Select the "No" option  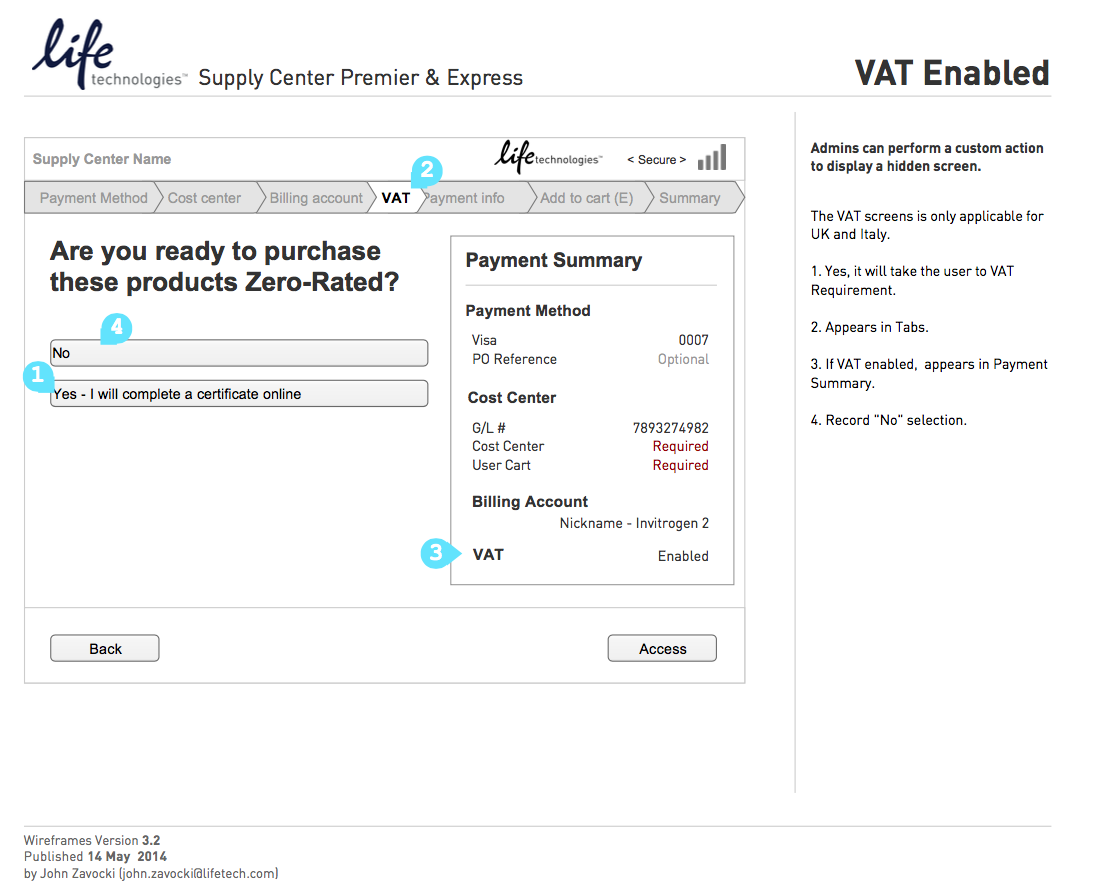(x=239, y=353)
